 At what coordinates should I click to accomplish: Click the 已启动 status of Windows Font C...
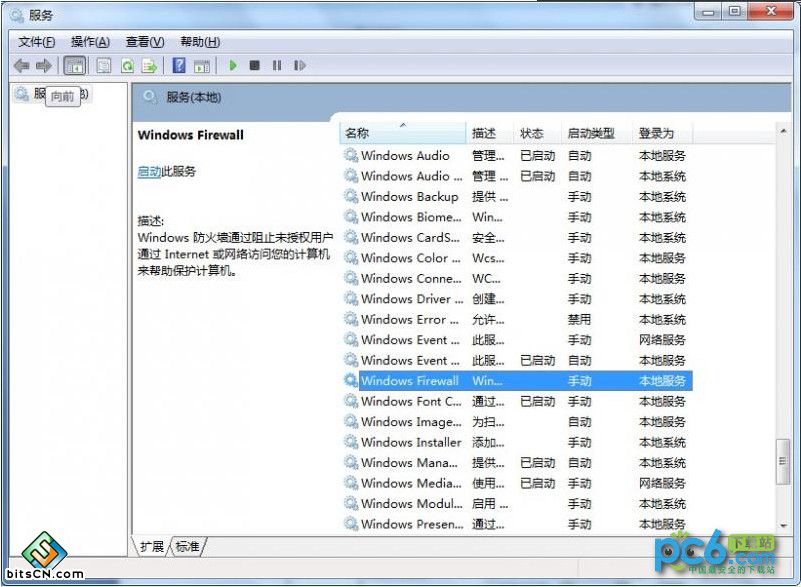point(537,401)
